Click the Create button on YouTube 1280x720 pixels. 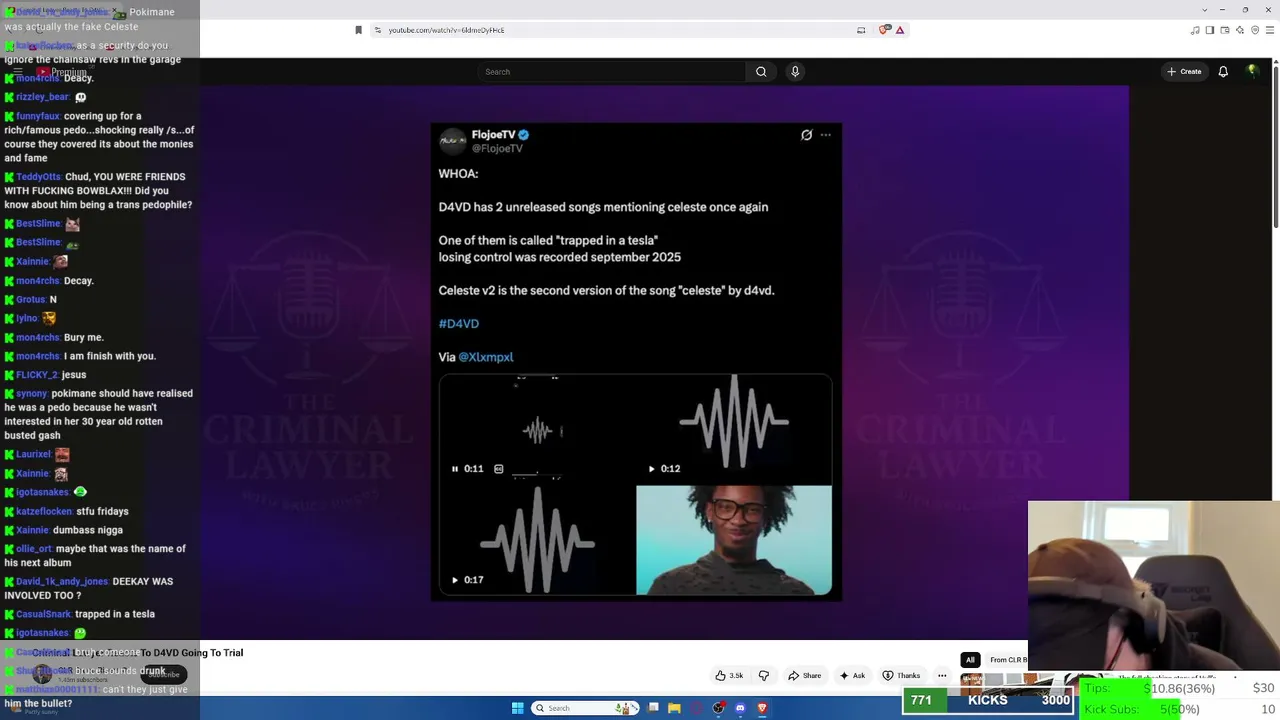[x=1184, y=72]
